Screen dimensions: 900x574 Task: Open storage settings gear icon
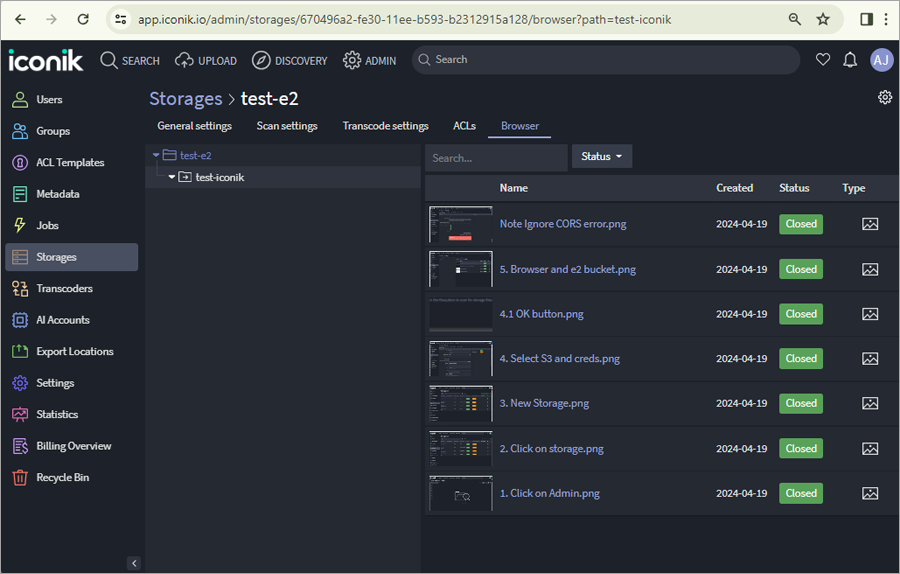(885, 97)
